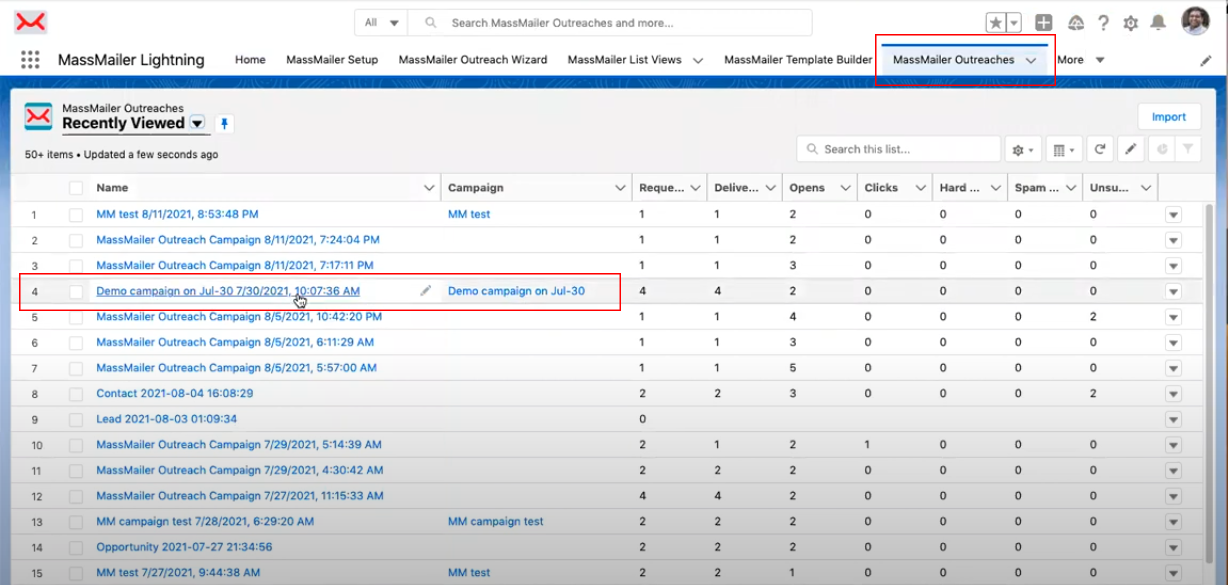
Task: Click the notifications bell icon
Action: (x=1158, y=22)
